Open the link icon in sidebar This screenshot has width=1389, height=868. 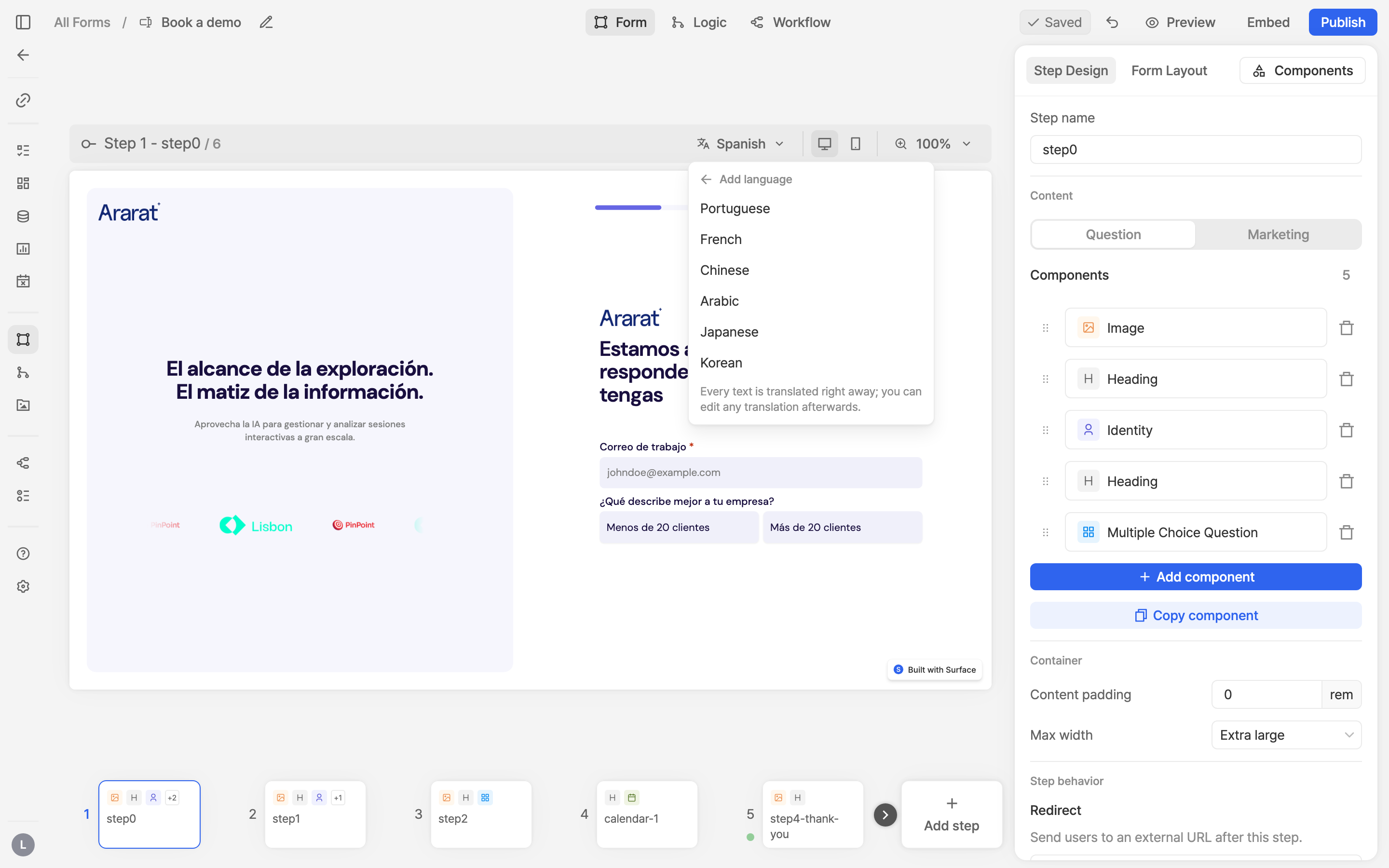tap(23, 100)
